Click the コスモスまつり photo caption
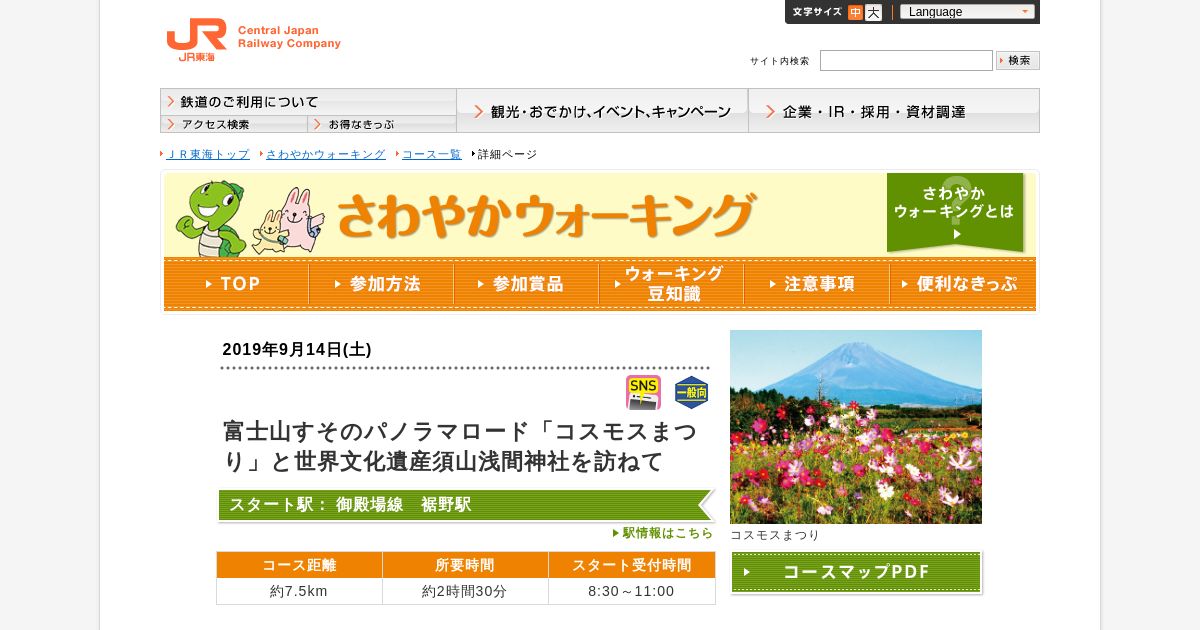The height and width of the screenshot is (630, 1200). click(x=775, y=535)
